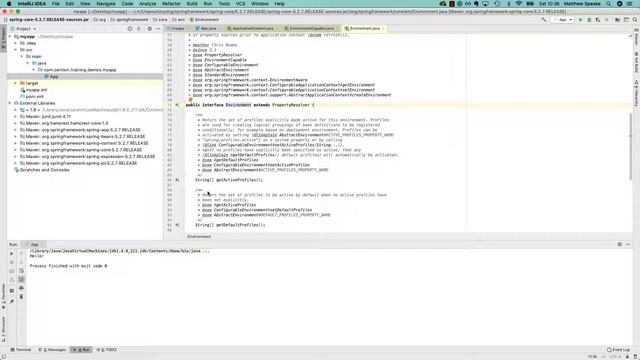Open Messages tool window button
The height and width of the screenshot is (360, 640).
click(x=53, y=350)
